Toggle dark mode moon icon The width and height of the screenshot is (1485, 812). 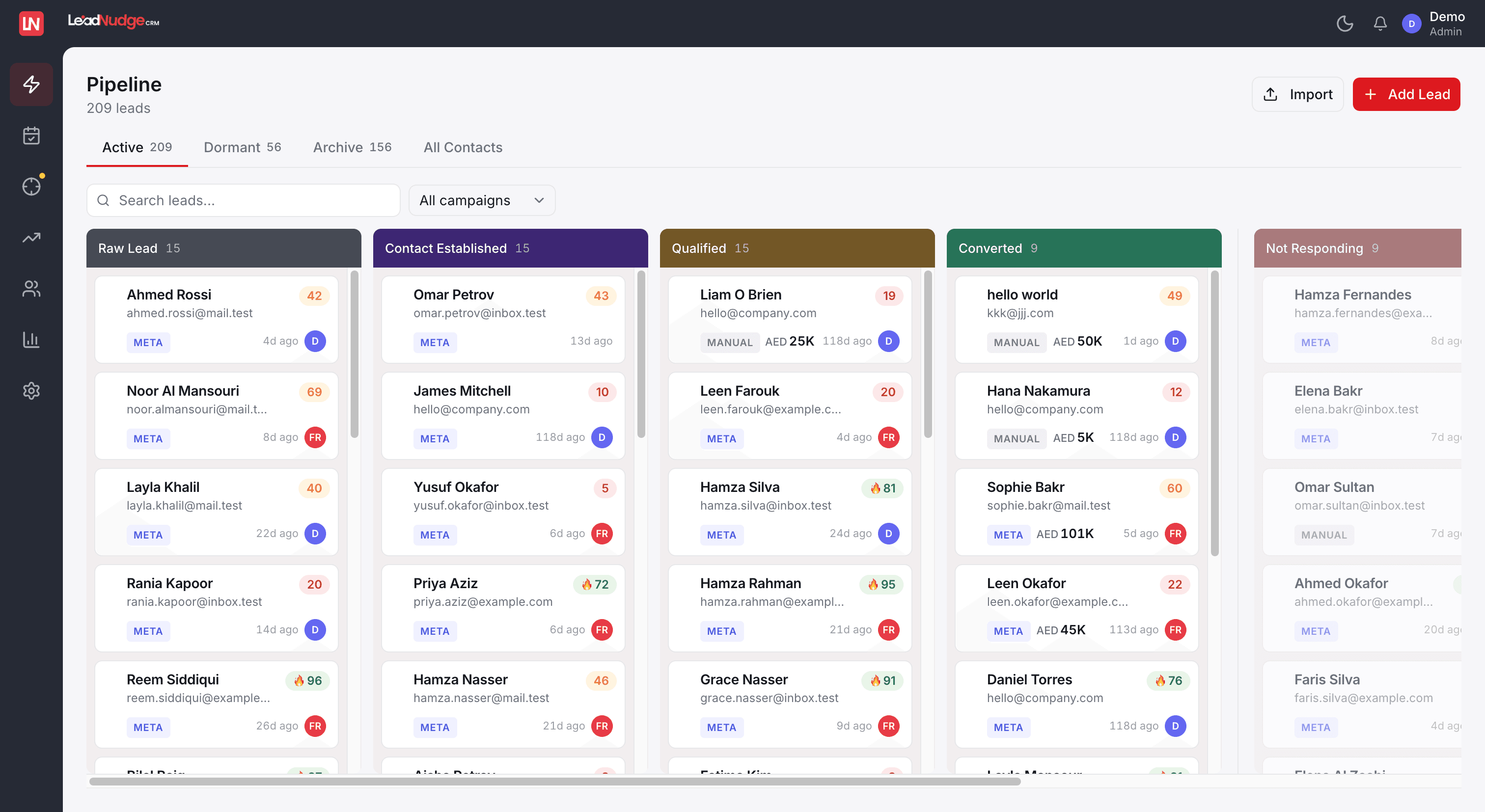click(x=1345, y=24)
